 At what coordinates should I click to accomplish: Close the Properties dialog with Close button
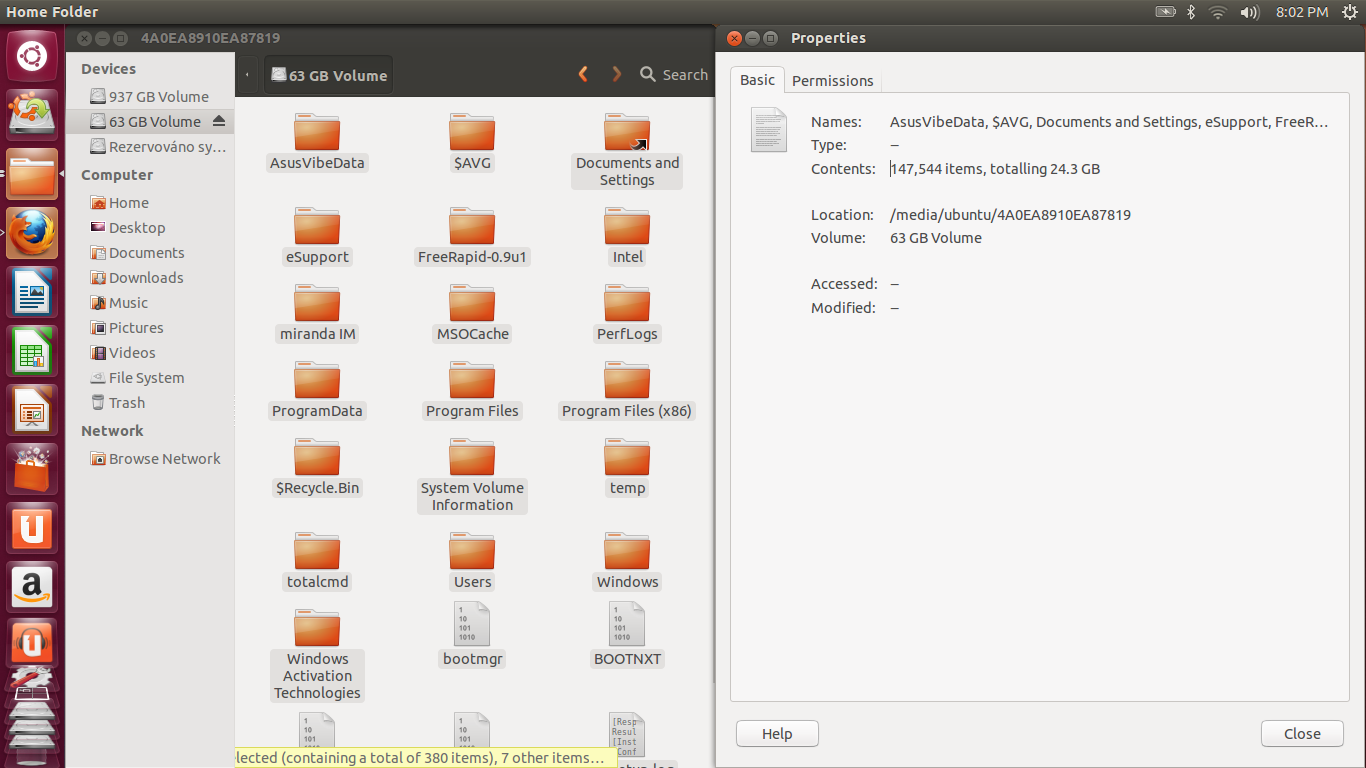[1302, 733]
